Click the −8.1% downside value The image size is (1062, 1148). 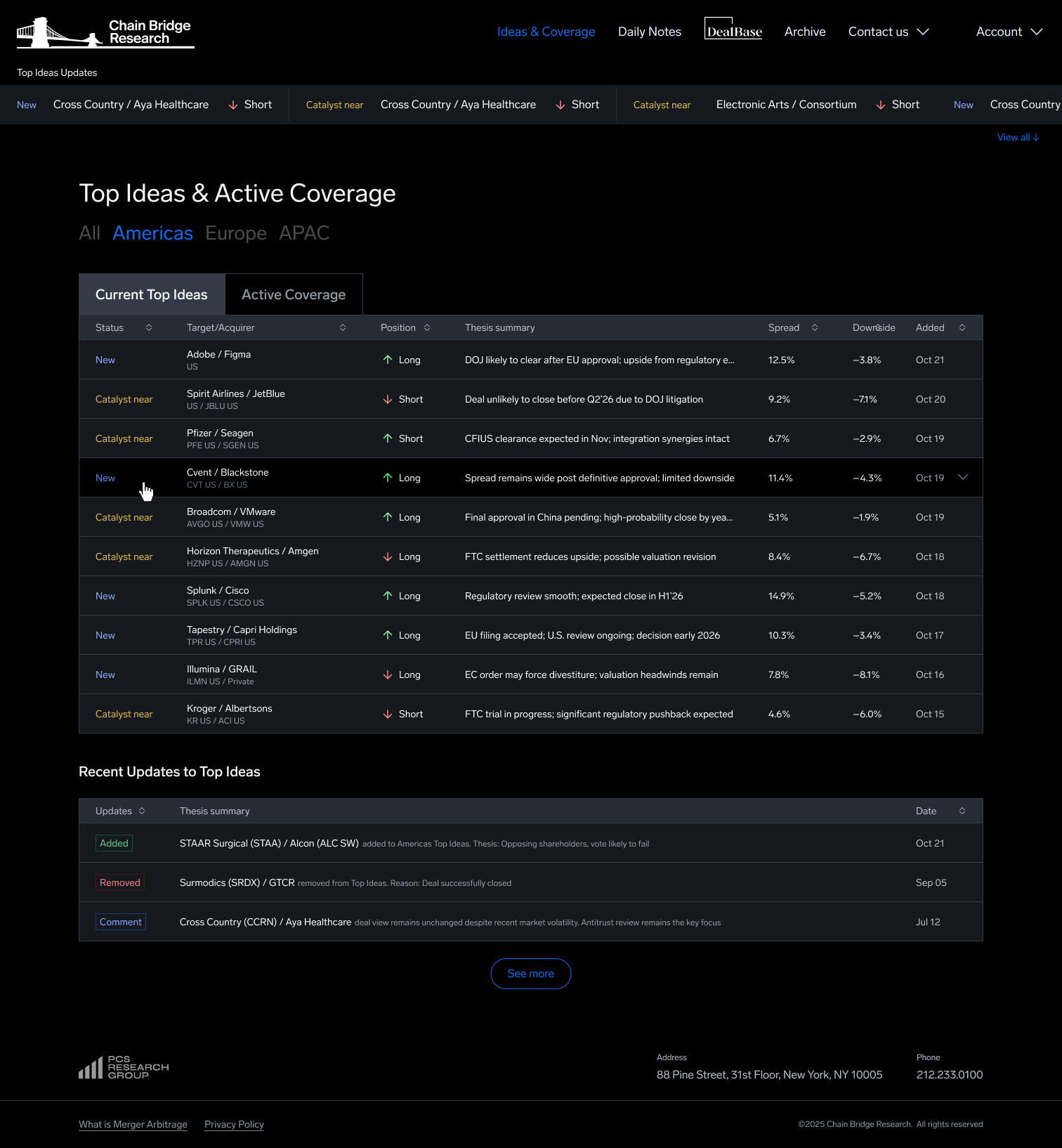[x=866, y=674]
